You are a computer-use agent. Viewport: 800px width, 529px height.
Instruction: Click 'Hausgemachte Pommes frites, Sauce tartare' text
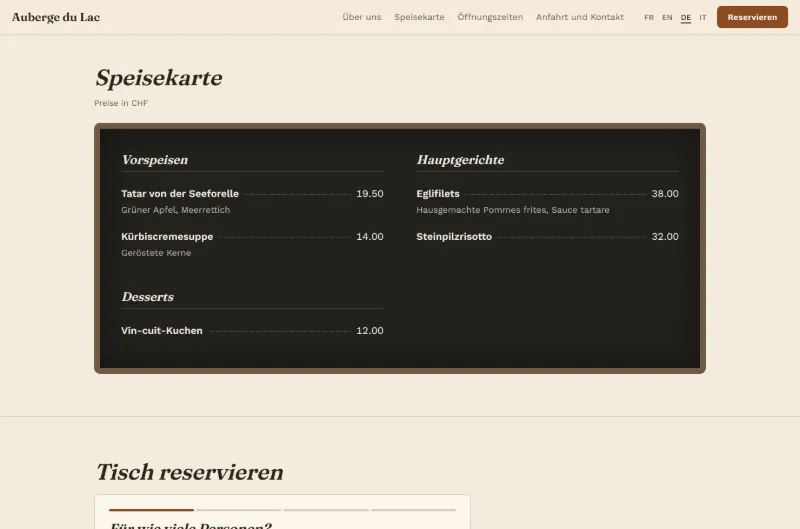point(513,210)
